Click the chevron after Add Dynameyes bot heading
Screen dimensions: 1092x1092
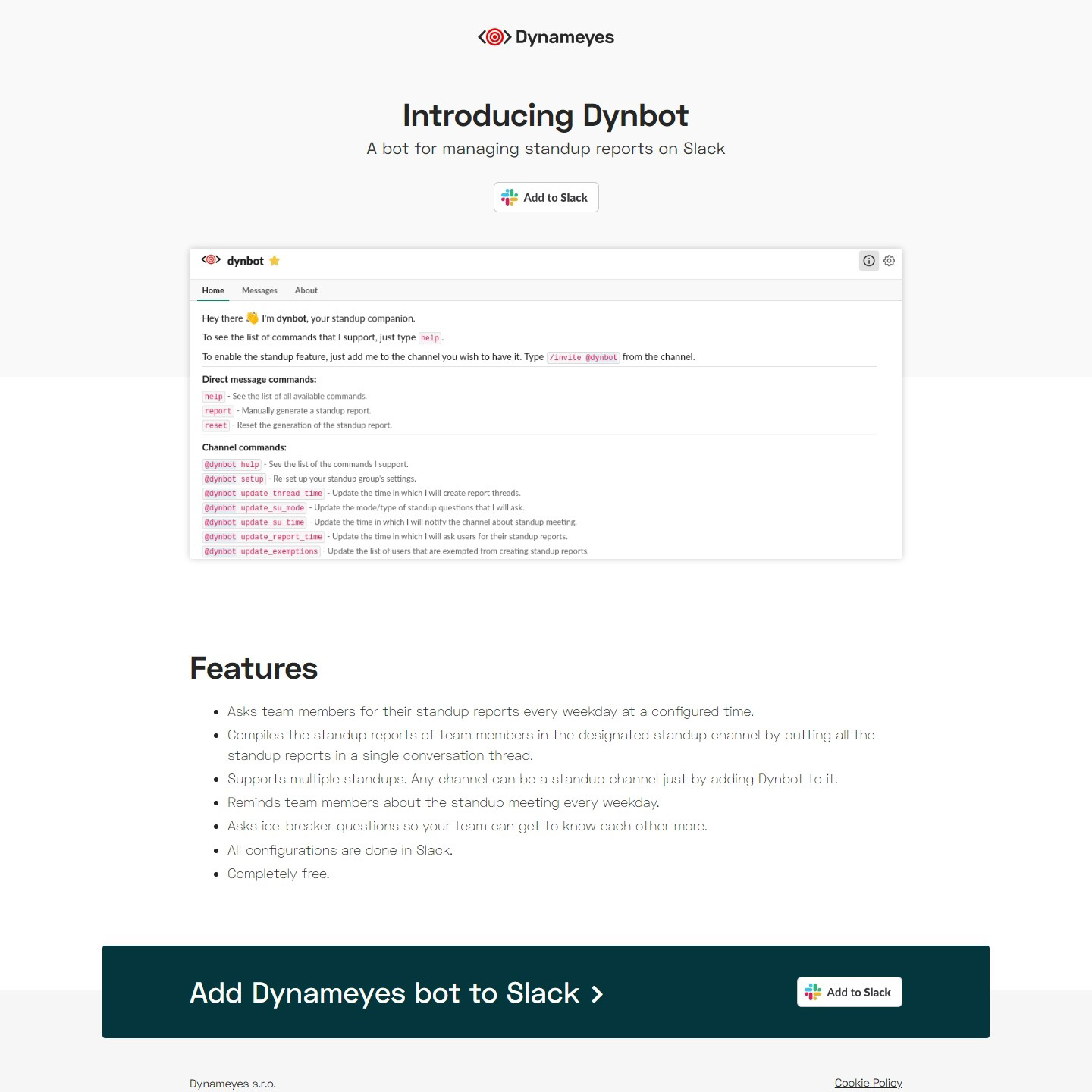tap(598, 994)
